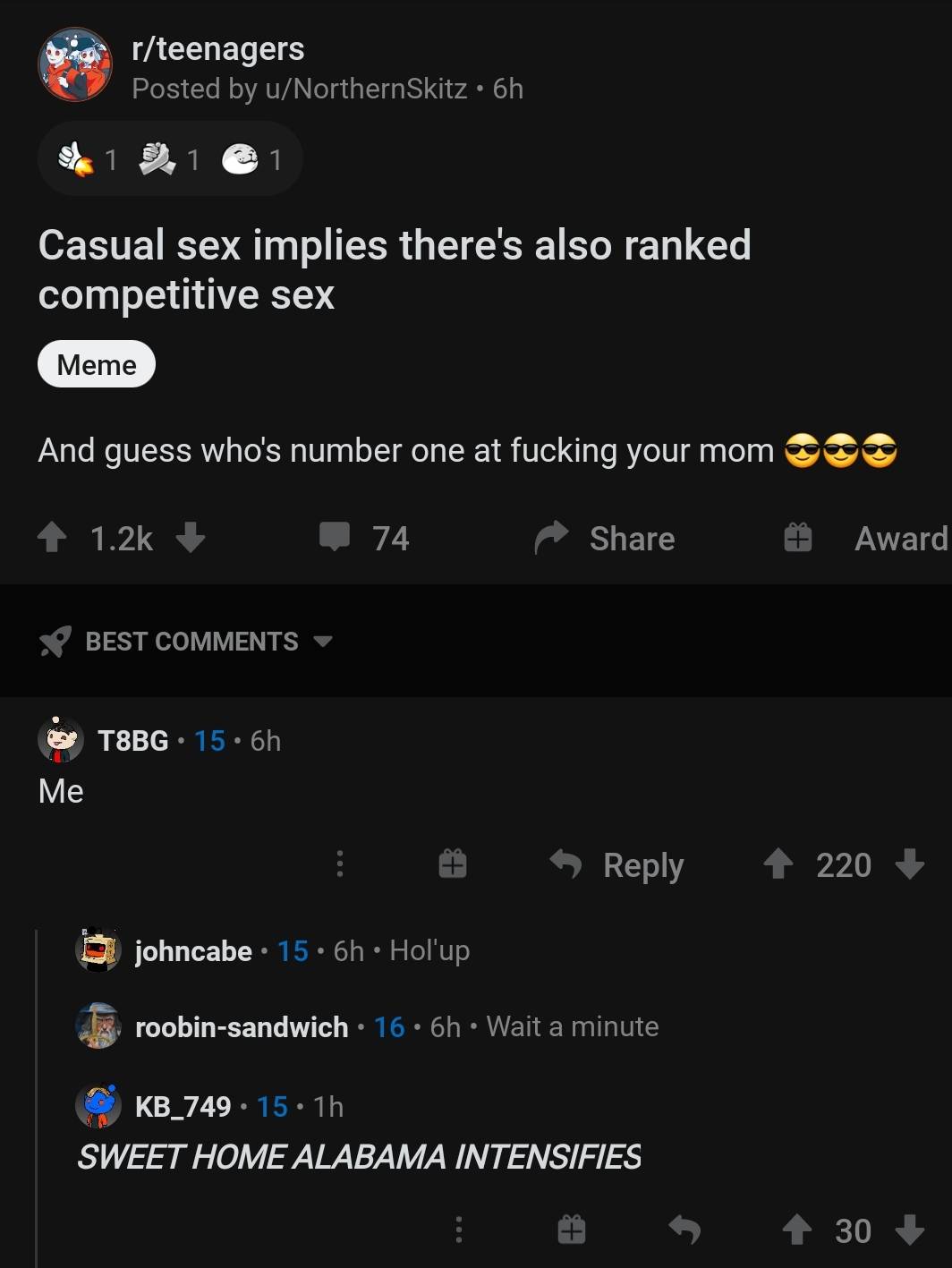Open u/NorthernSkitz profile

[365, 89]
